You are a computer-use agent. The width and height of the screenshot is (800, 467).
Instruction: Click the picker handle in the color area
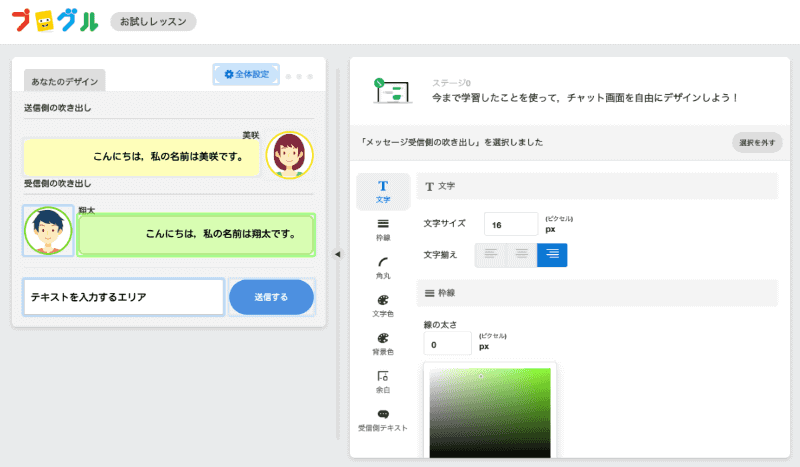[x=481, y=376]
